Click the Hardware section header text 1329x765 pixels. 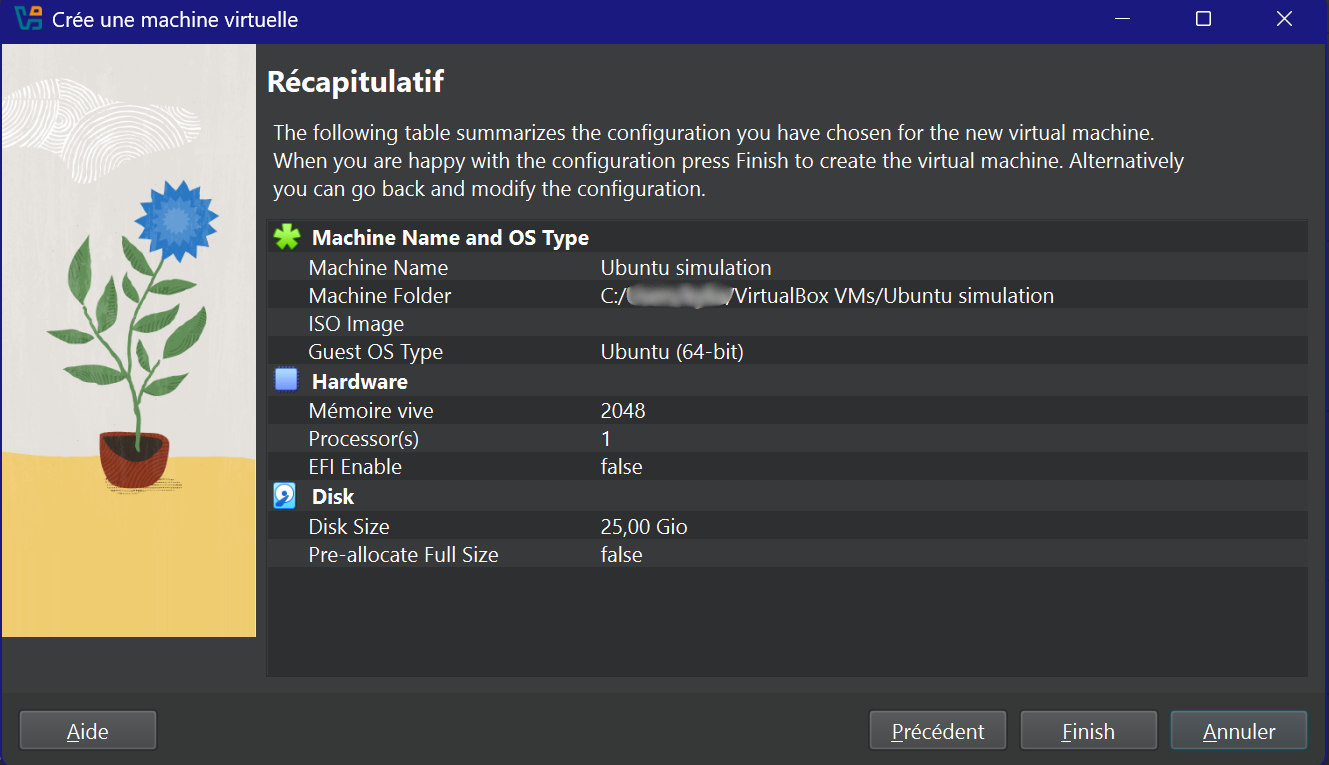360,381
